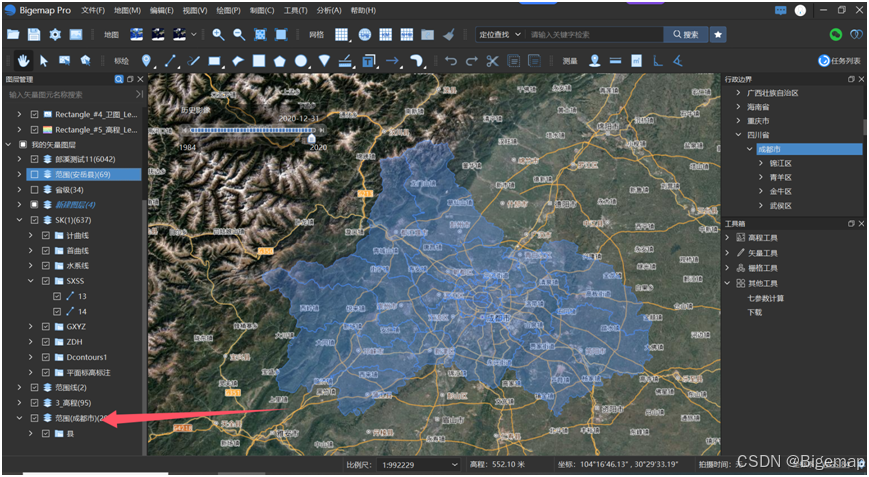Click the star favorites button
Image resolution: width=869 pixels, height=477 pixels.
click(x=718, y=34)
